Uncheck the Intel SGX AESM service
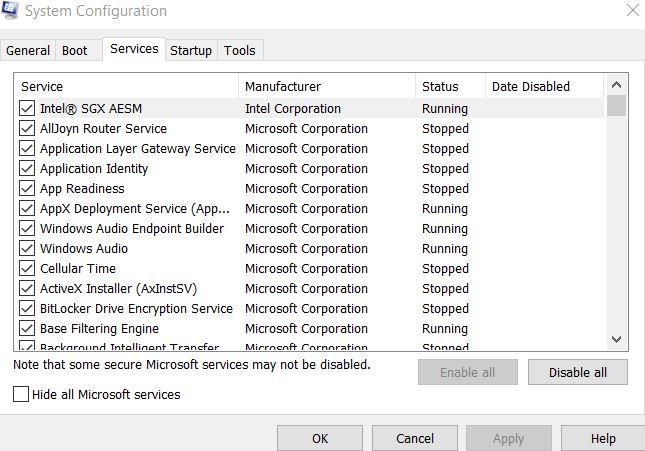Image resolution: width=645 pixels, height=451 pixels. click(27, 109)
